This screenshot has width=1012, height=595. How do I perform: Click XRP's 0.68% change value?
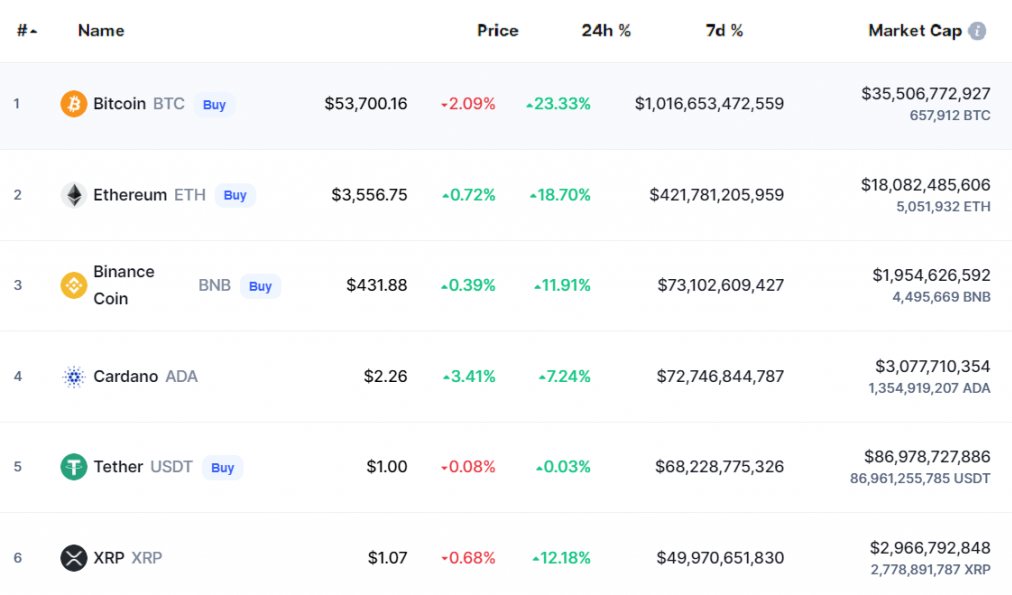tap(469, 558)
